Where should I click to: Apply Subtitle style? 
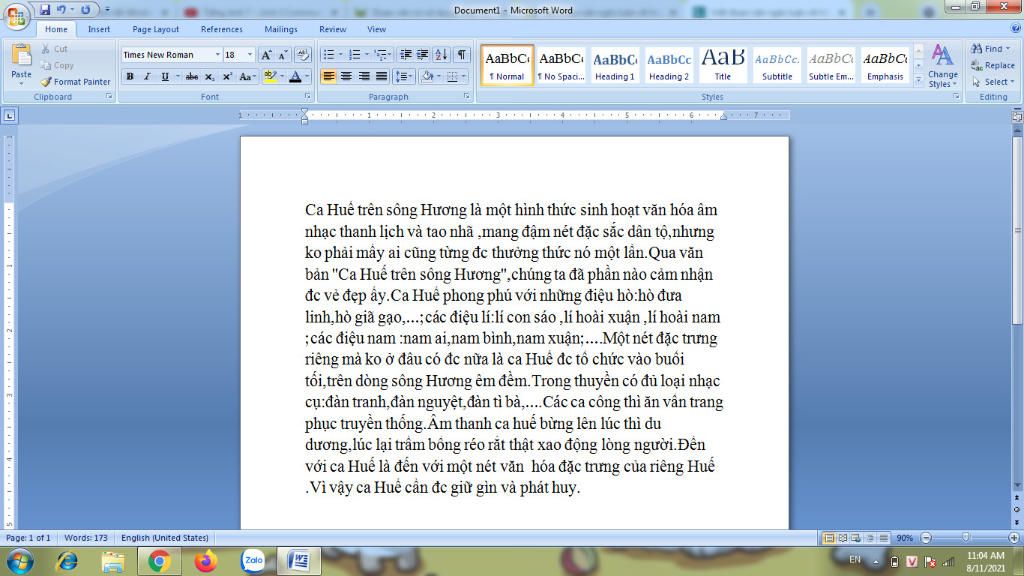tap(776, 65)
